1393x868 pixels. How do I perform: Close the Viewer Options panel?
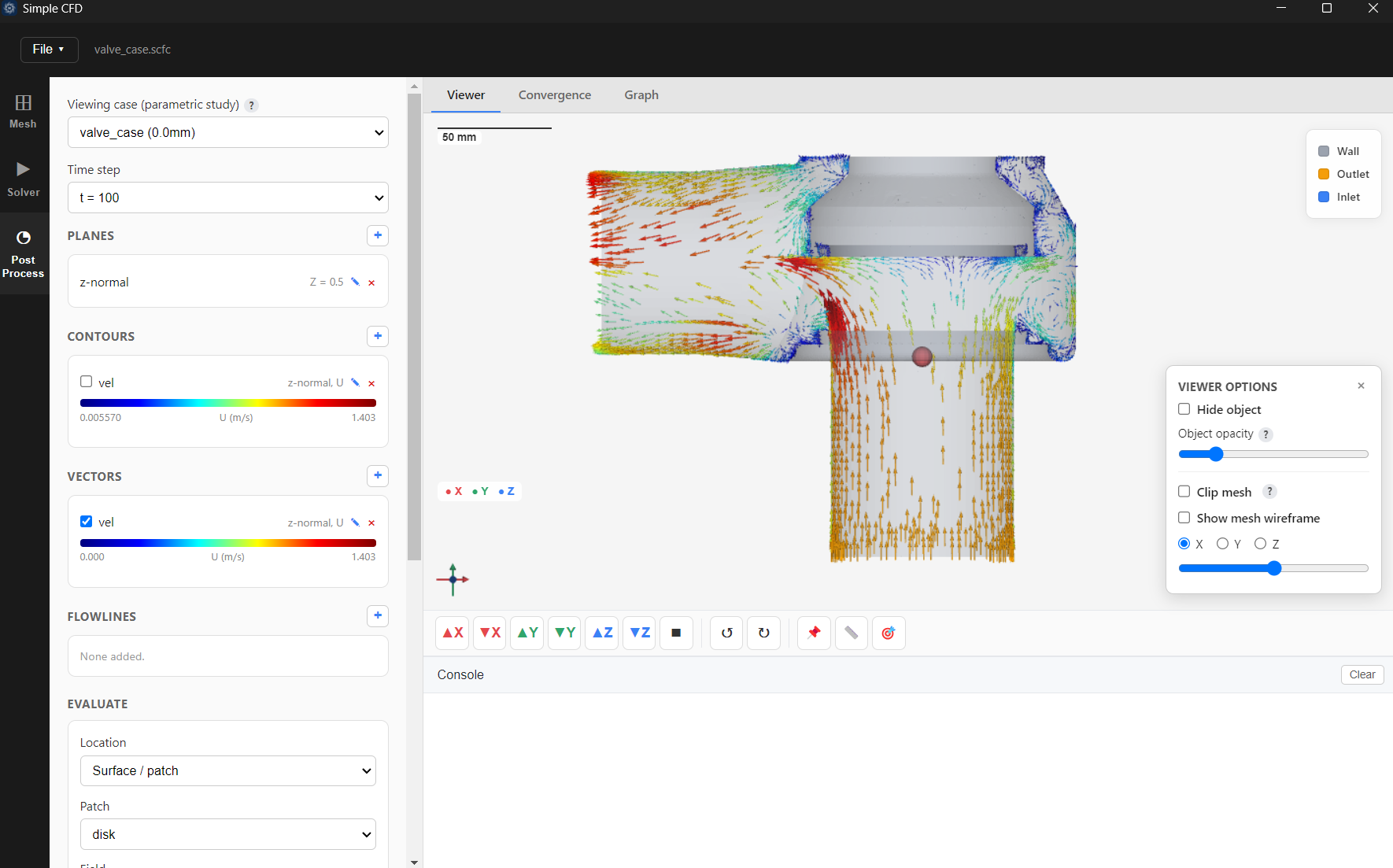[x=1361, y=386]
